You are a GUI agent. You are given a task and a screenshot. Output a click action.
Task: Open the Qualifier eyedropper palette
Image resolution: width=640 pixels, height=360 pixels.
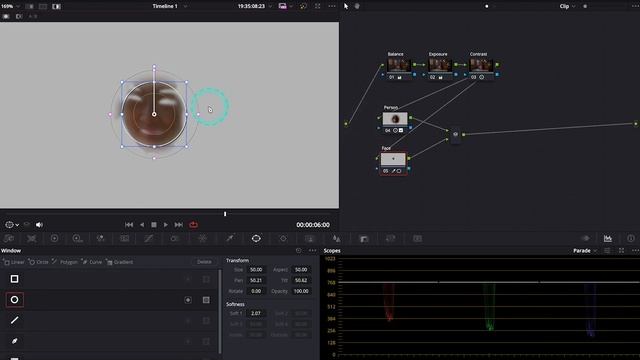coord(230,238)
